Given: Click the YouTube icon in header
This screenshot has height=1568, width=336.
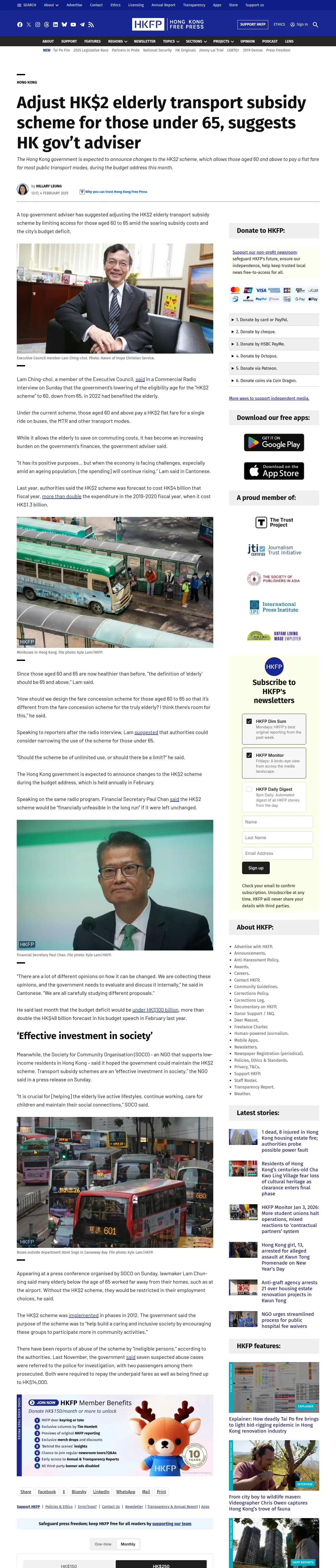Looking at the screenshot, I should pos(73,24).
